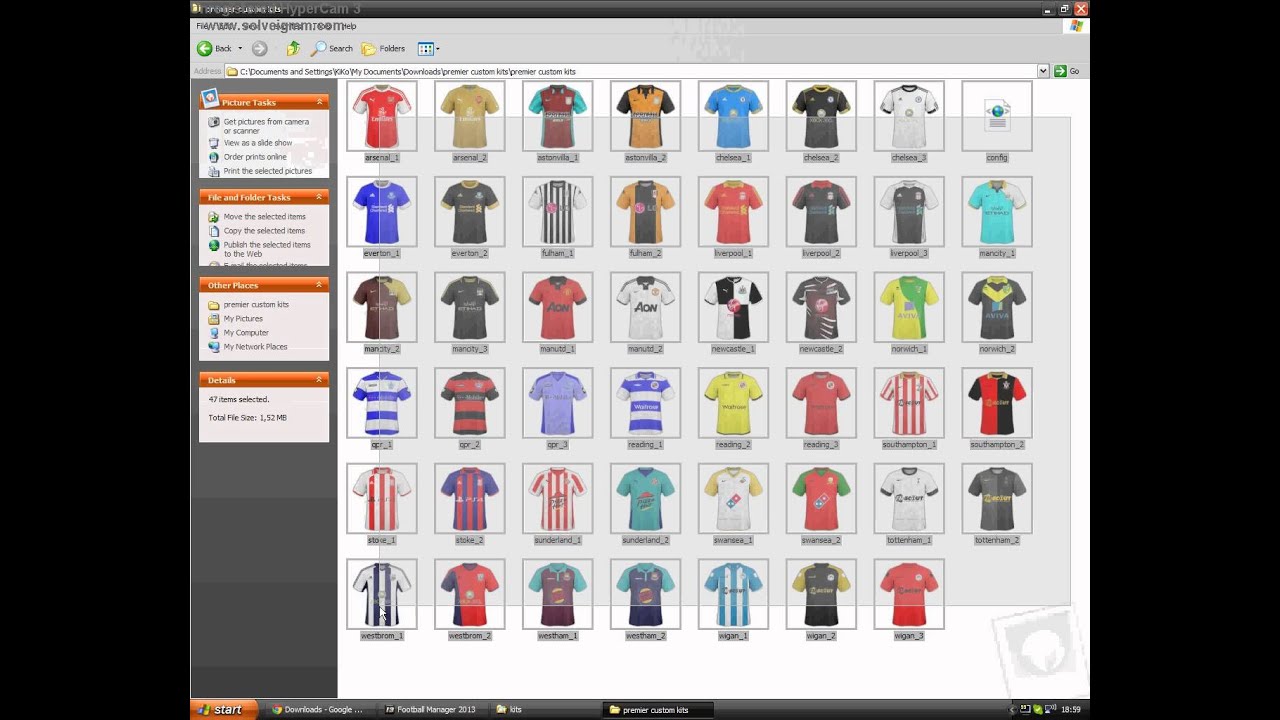
Task: Click Order prints online link
Action: pos(255,157)
